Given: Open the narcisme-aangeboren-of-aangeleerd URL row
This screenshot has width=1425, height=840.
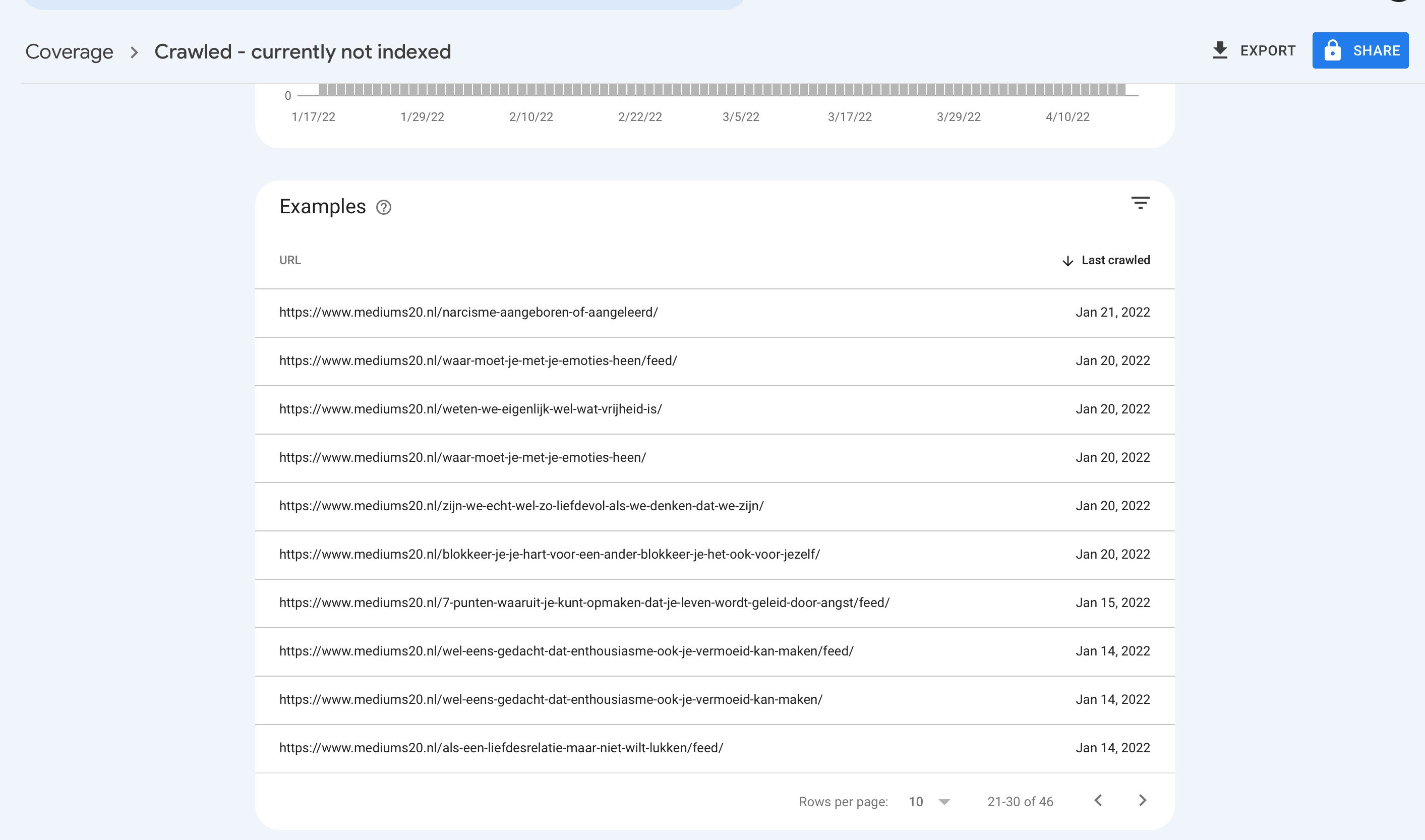Looking at the screenshot, I should click(715, 313).
